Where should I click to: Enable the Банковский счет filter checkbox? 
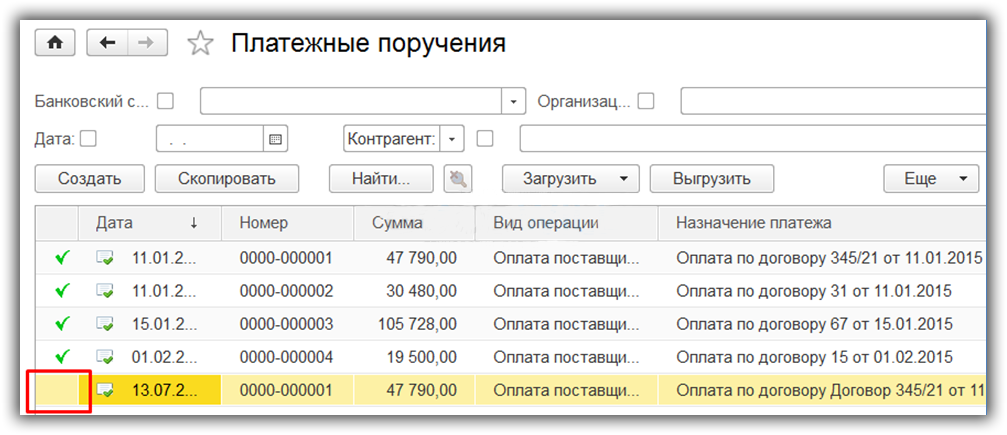pyautogui.click(x=166, y=101)
